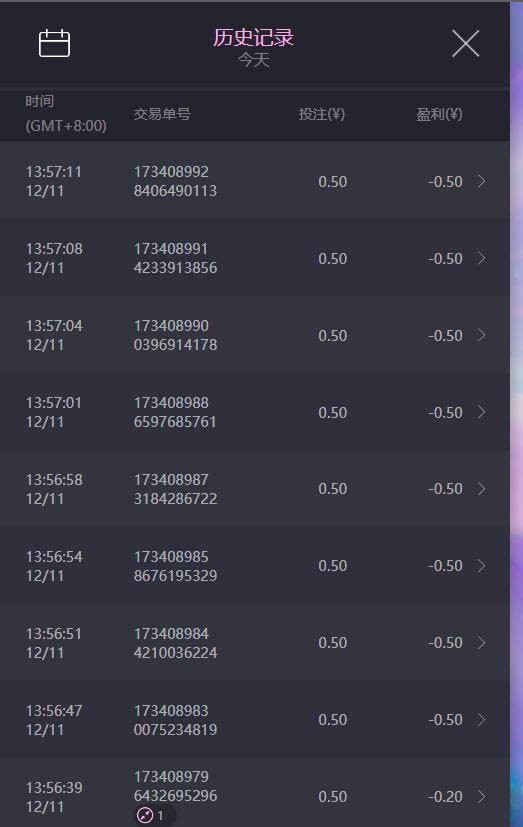
Task: Click the 盈利(¥) column header
Action: click(439, 114)
